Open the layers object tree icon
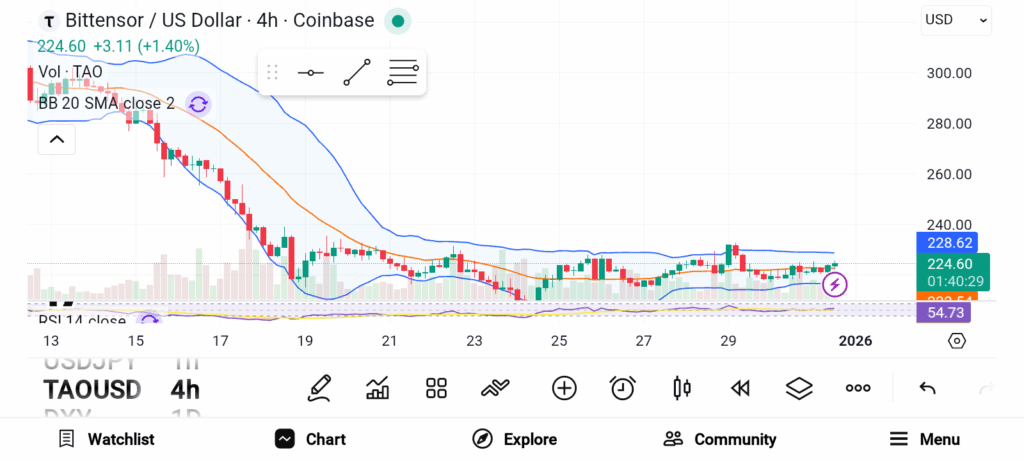 coord(799,388)
